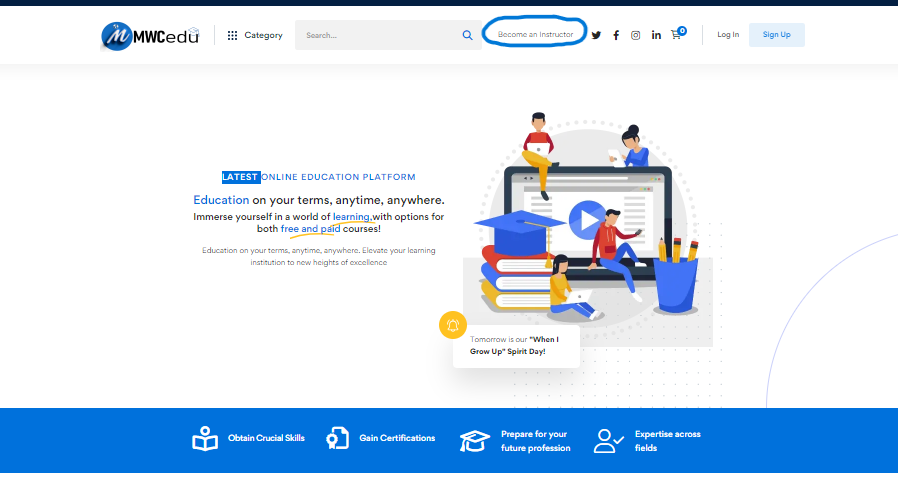
Task: Click the underlined 'free and paid' text
Action: (310, 229)
